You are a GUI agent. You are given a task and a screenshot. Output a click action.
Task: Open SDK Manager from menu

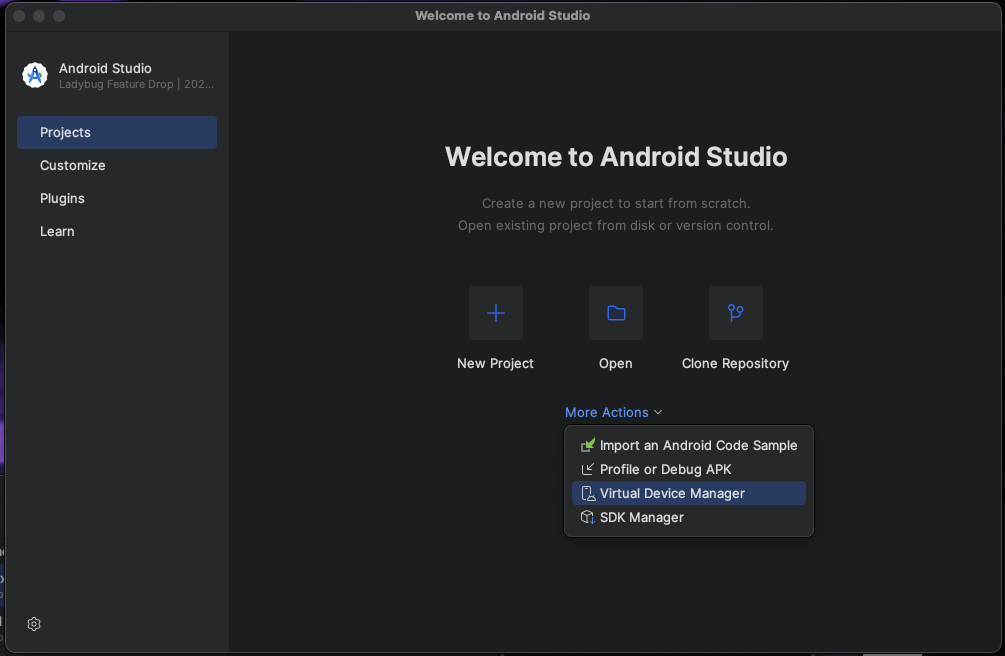[689, 517]
